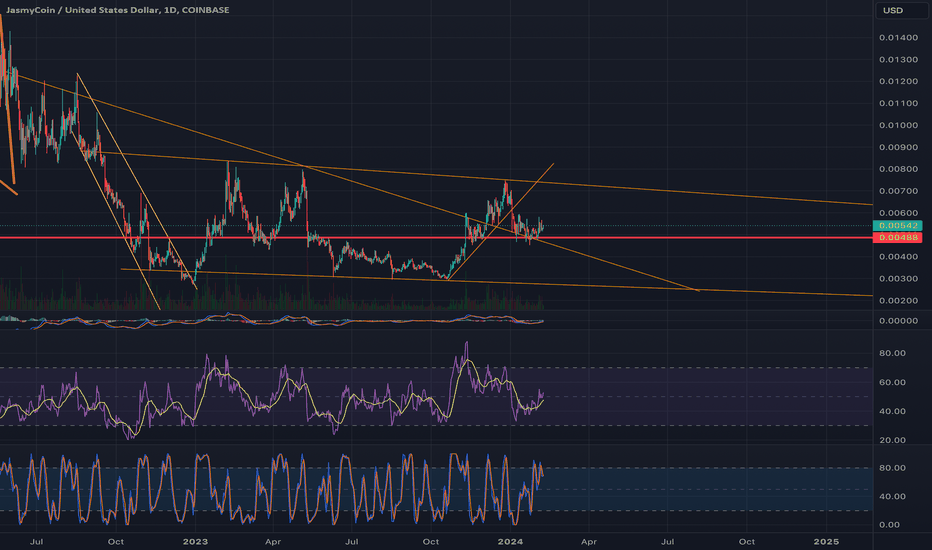Click the 0.00700 price axis label

(898, 191)
